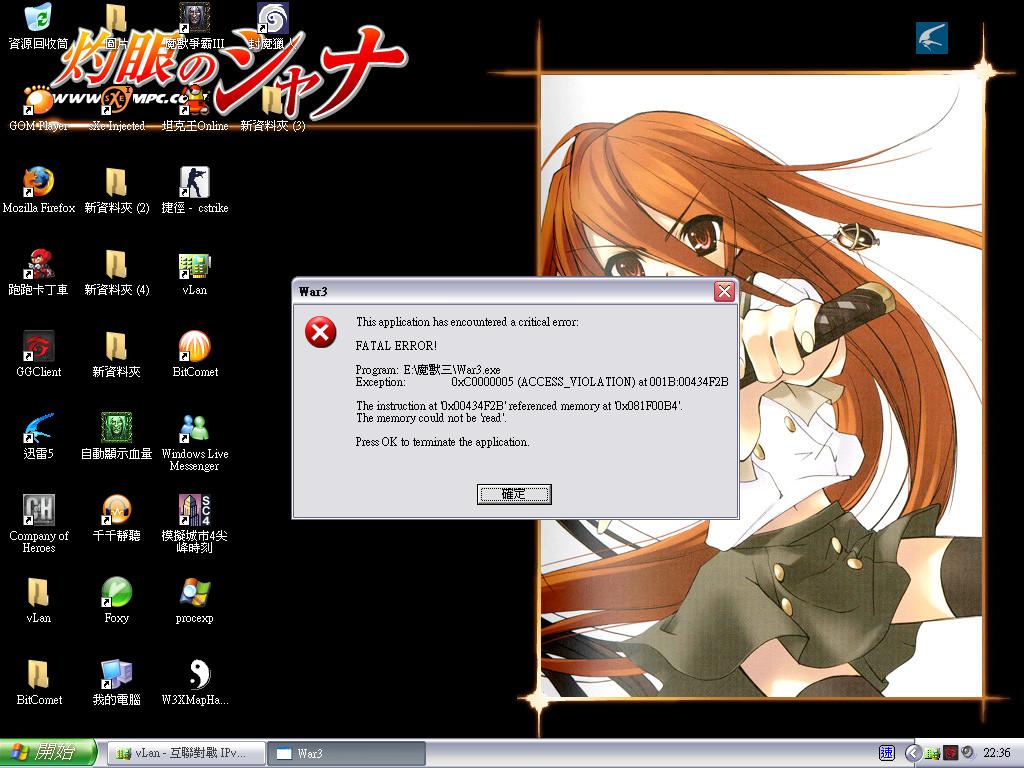The image size is (1024, 768).
Task: Click the 迅雷5 desktop shortcut
Action: click(39, 429)
